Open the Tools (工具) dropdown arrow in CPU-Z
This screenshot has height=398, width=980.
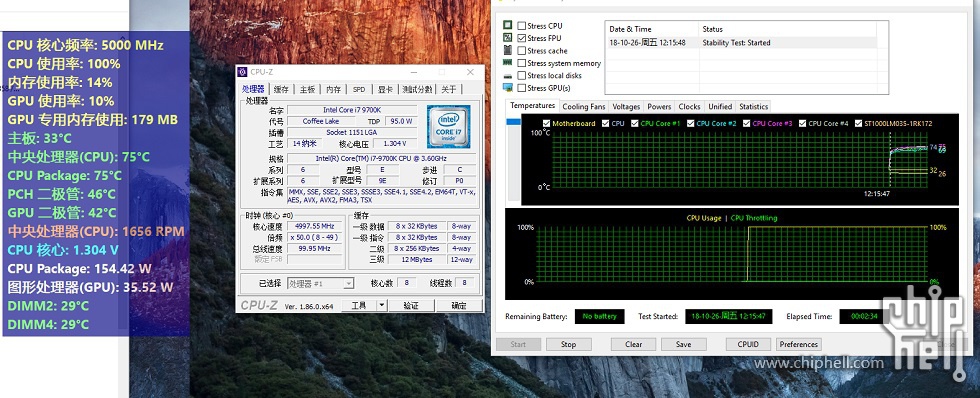click(381, 306)
